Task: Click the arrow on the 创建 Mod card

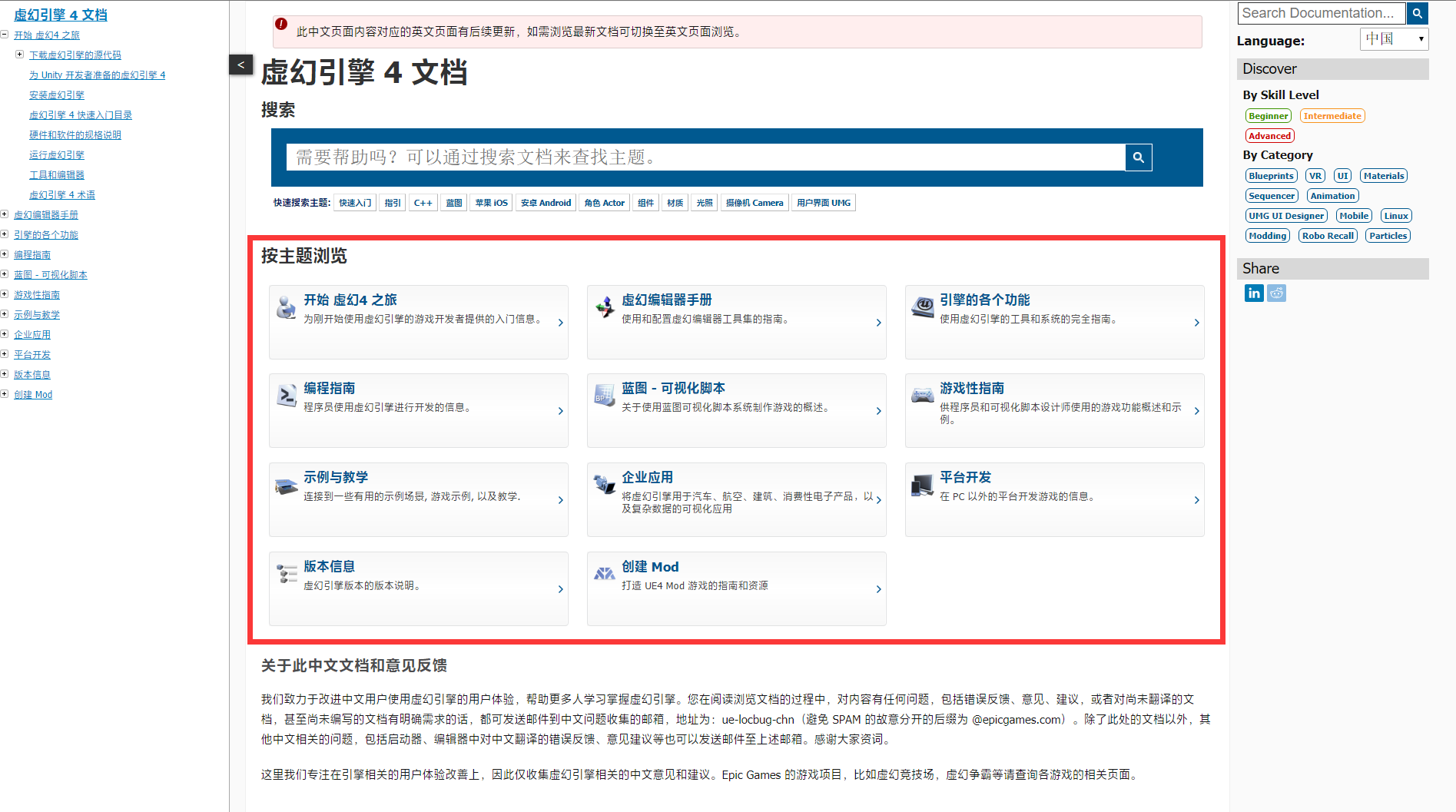Action: (879, 589)
